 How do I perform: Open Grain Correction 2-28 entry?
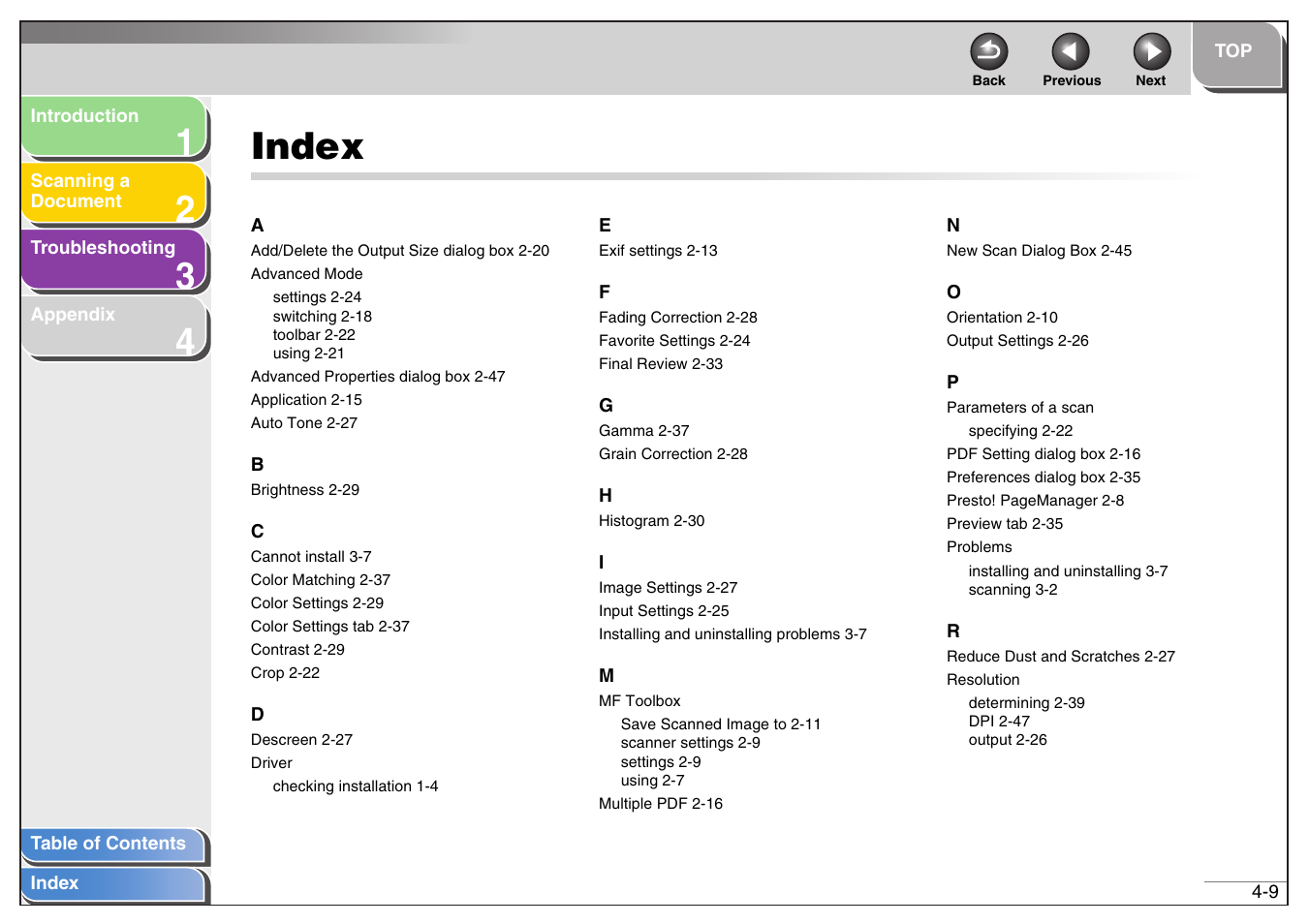(673, 454)
